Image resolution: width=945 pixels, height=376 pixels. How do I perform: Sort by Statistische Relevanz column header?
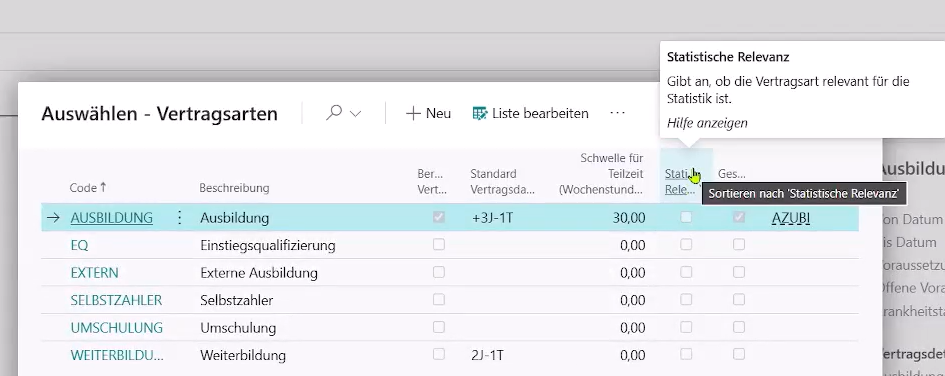[x=680, y=181]
